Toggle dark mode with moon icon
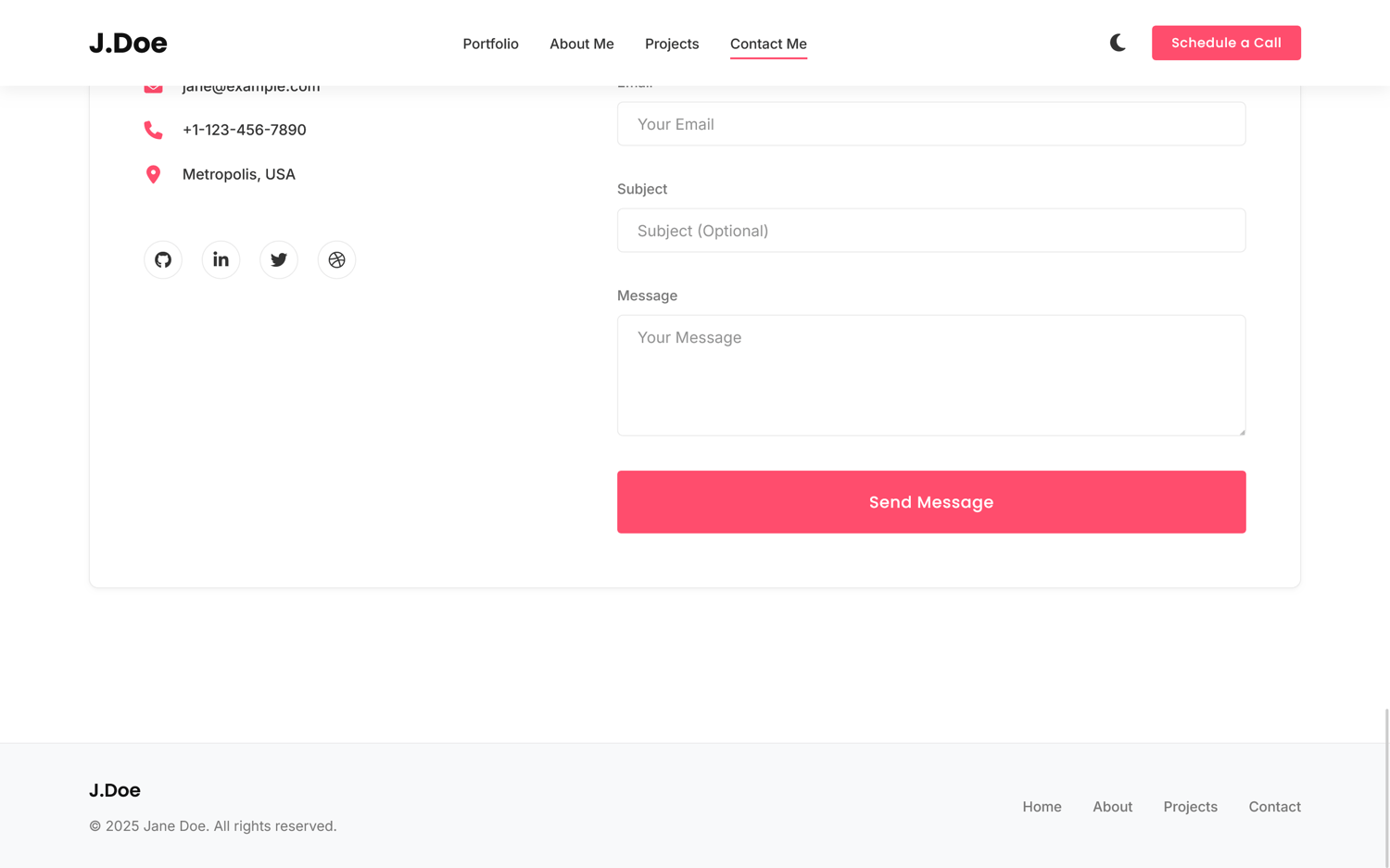This screenshot has height=868, width=1390. click(x=1118, y=43)
